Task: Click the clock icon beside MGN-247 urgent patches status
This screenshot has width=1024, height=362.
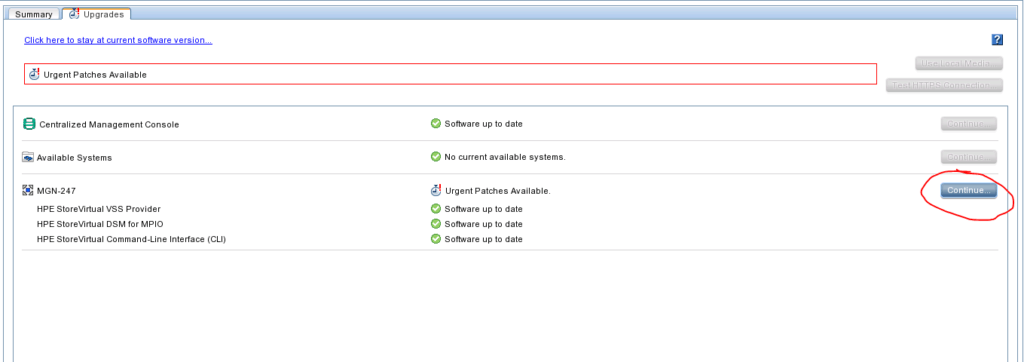Action: [436, 191]
